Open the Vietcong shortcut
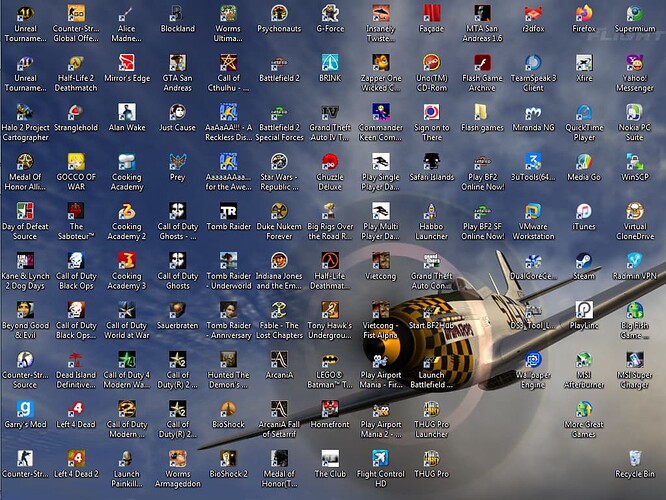This screenshot has height=500, width=666. (381, 267)
